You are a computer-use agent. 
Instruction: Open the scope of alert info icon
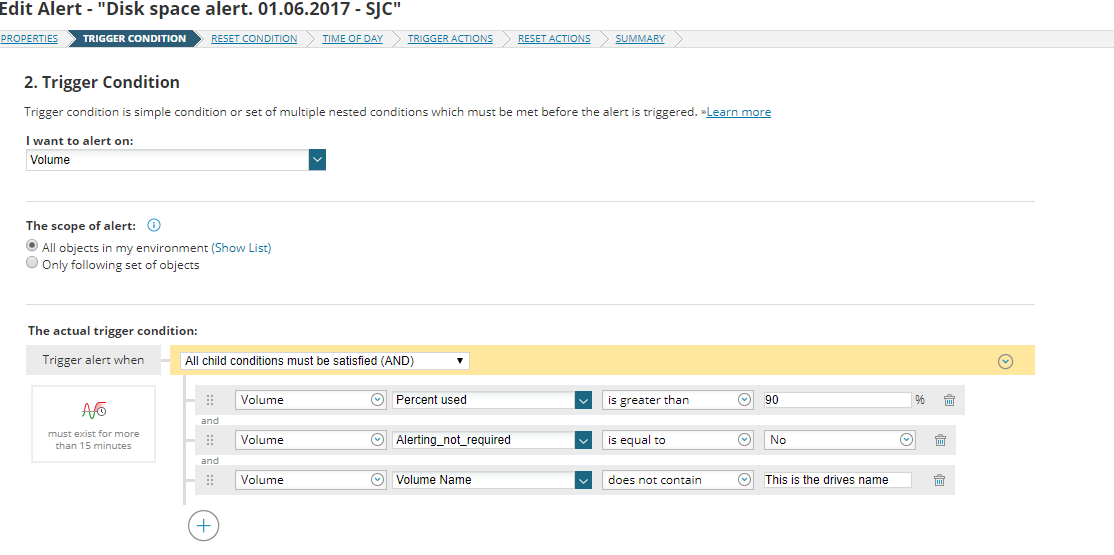(x=154, y=225)
